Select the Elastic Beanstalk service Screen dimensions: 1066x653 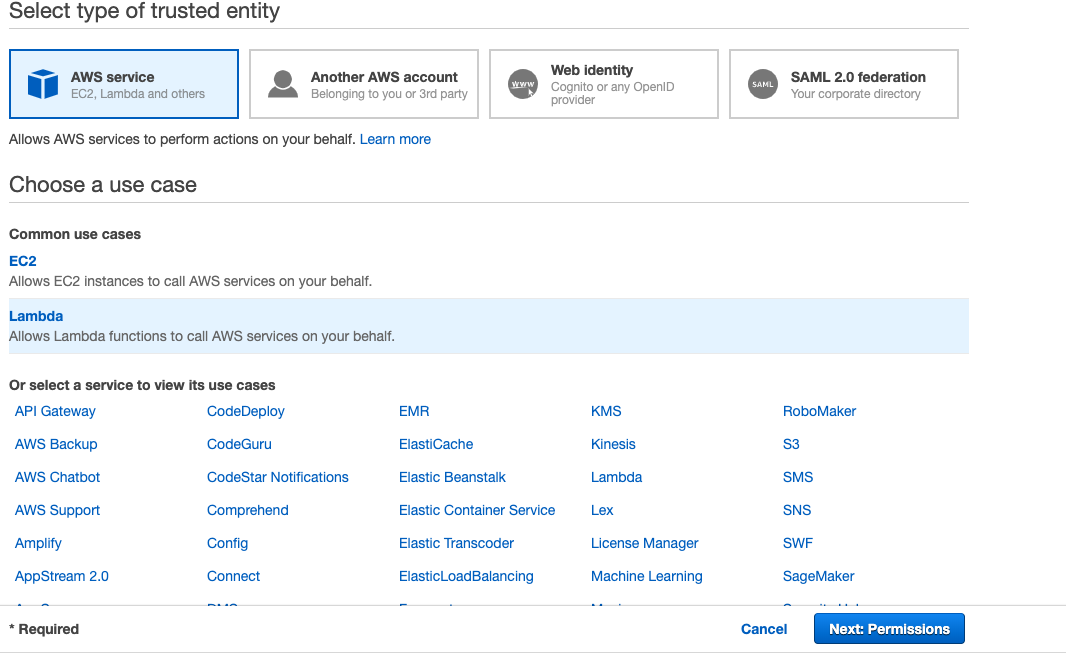[452, 477]
